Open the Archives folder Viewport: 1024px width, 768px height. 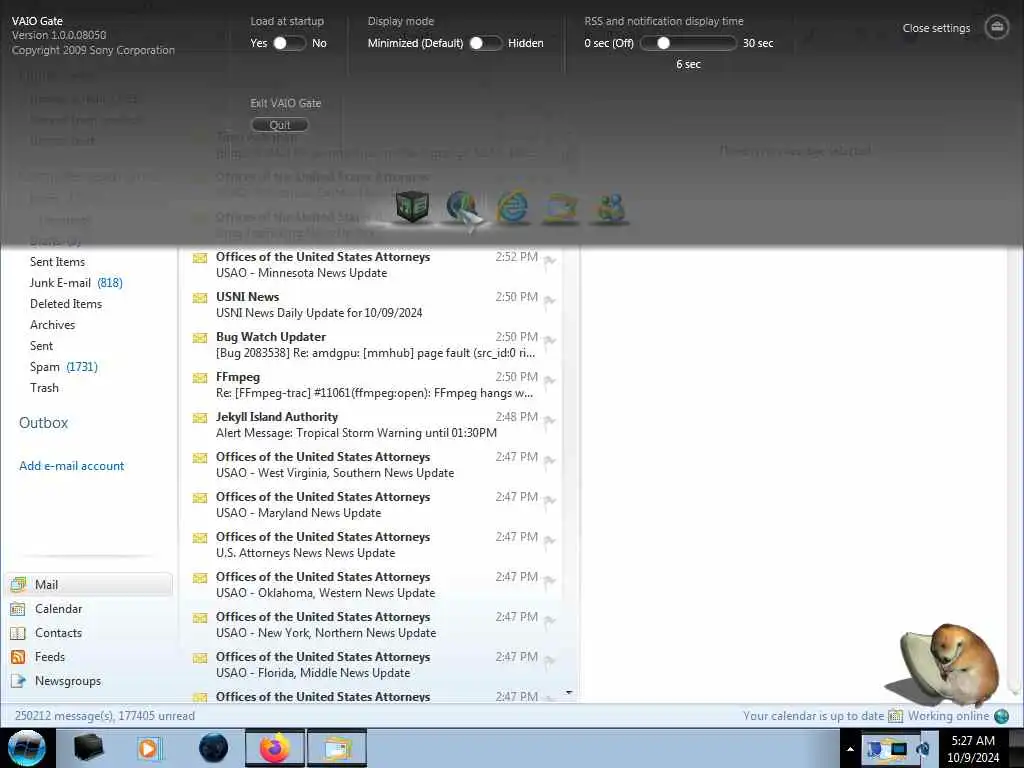52,325
